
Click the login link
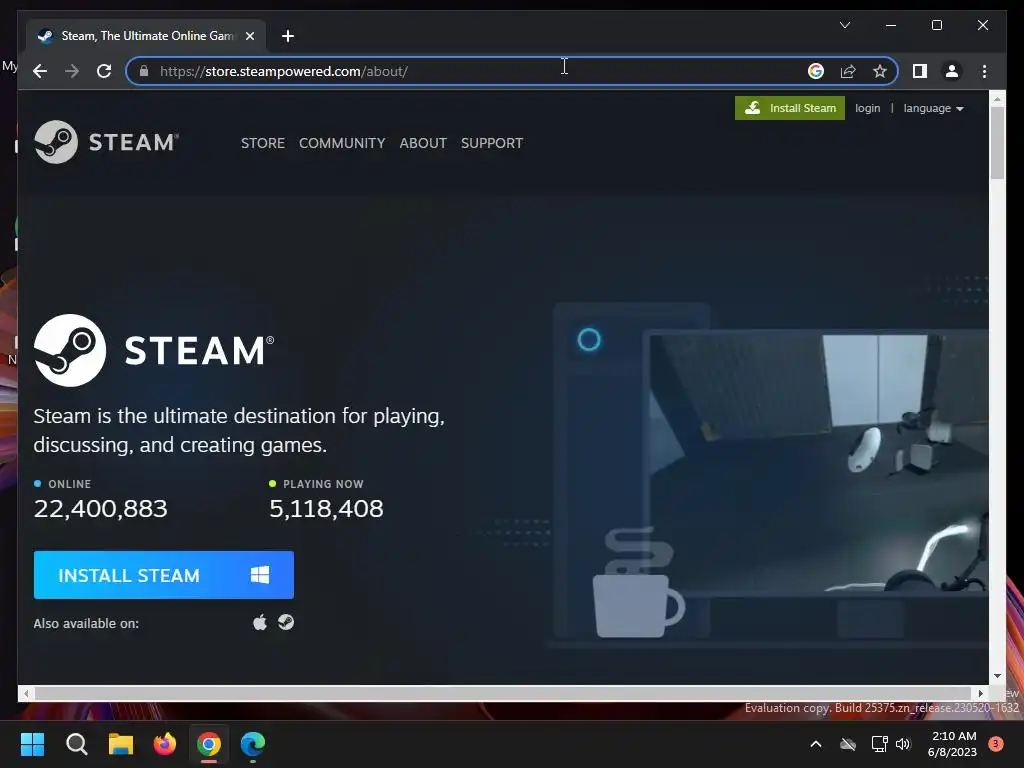(867, 108)
